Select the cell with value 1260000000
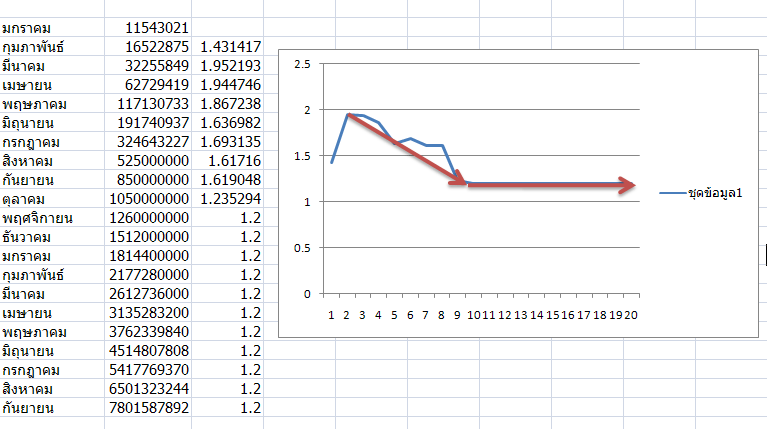The image size is (767, 429). tap(148, 218)
